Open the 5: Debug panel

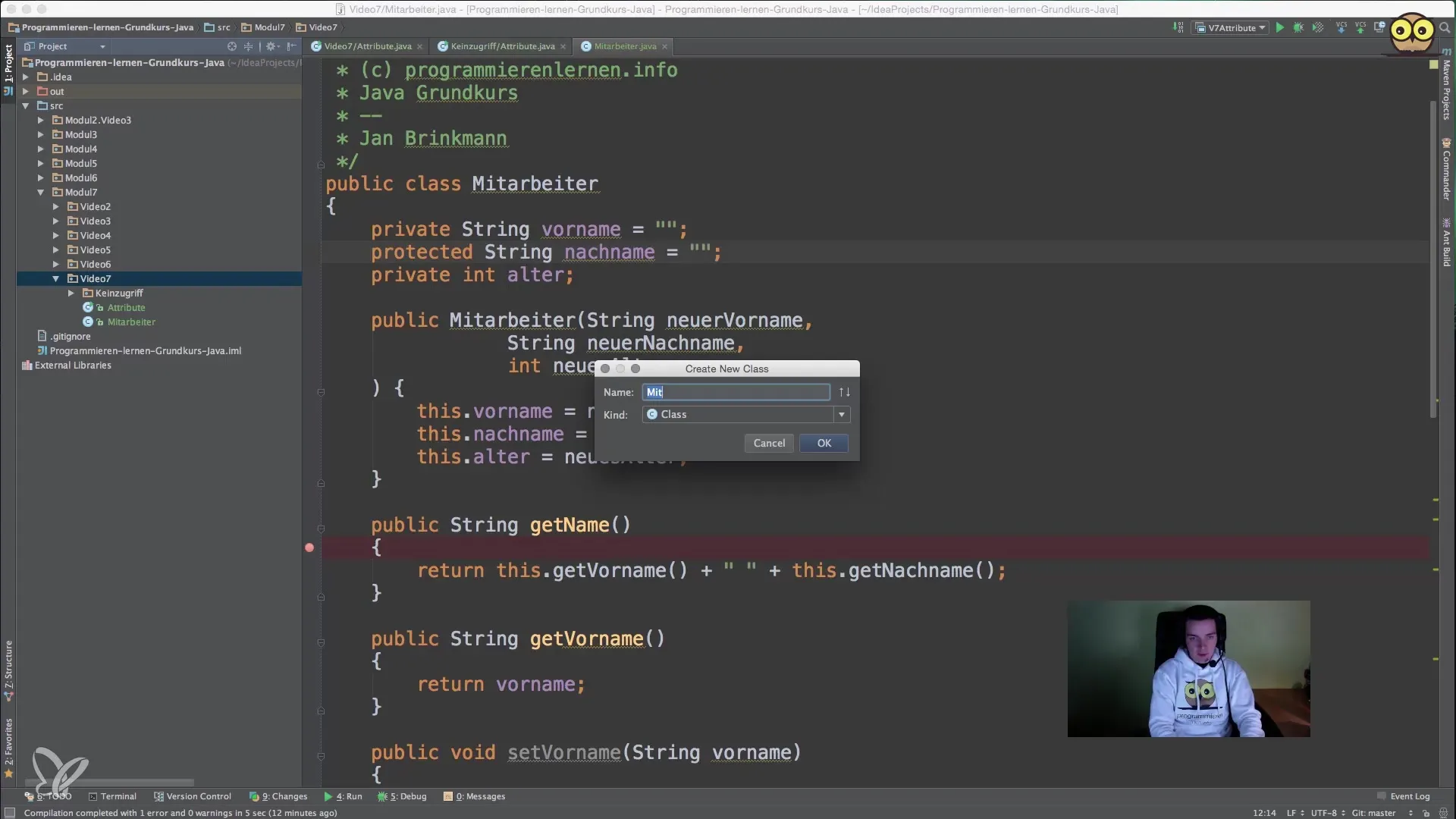tap(403, 796)
